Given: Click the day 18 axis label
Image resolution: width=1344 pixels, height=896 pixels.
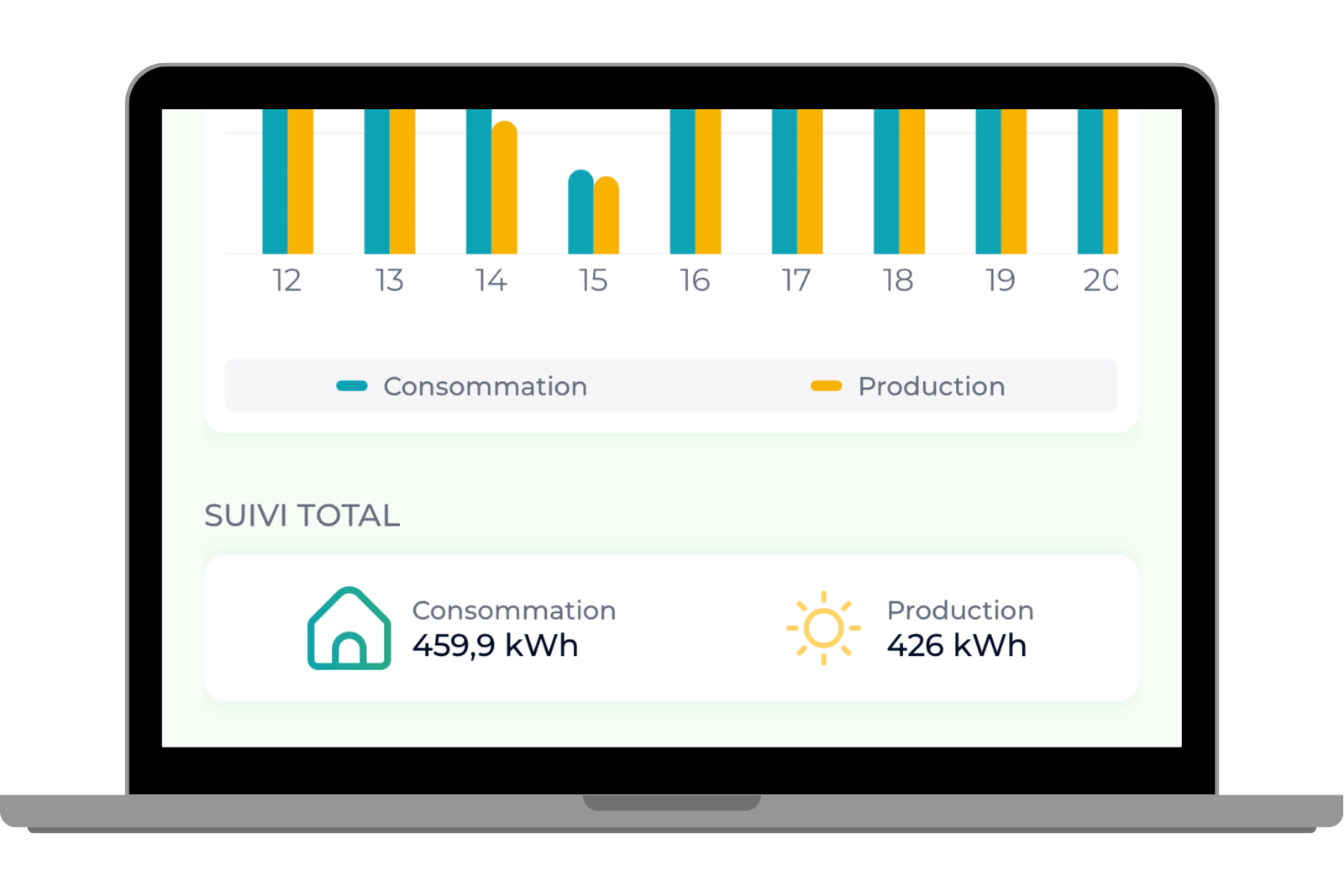Looking at the screenshot, I should pyautogui.click(x=898, y=280).
